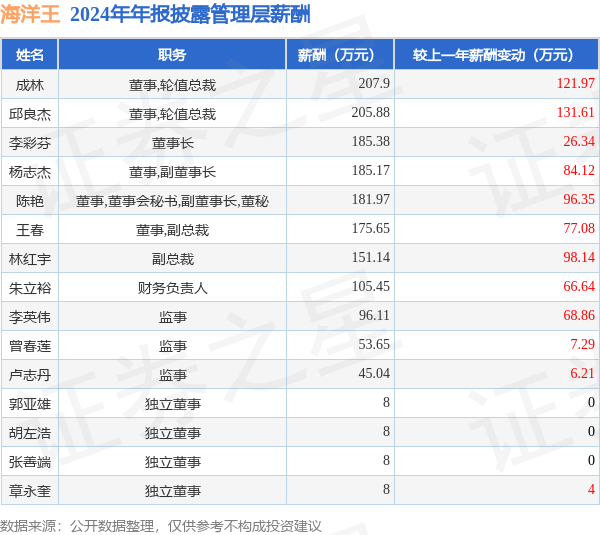Click the name cell 郭亚雄

pyautogui.click(x=30, y=404)
